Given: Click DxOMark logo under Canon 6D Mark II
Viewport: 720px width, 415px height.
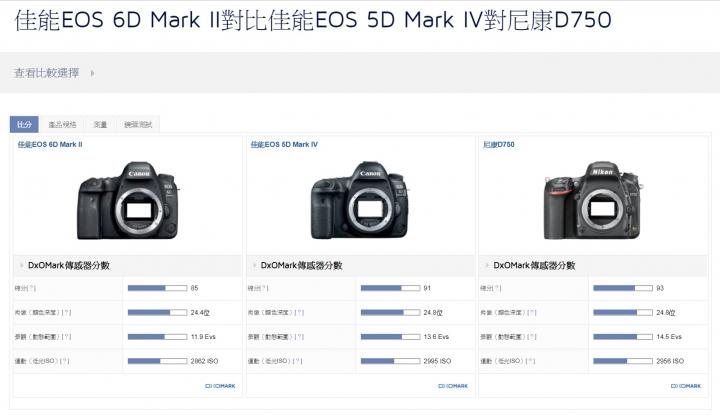Looking at the screenshot, I should (220, 386).
